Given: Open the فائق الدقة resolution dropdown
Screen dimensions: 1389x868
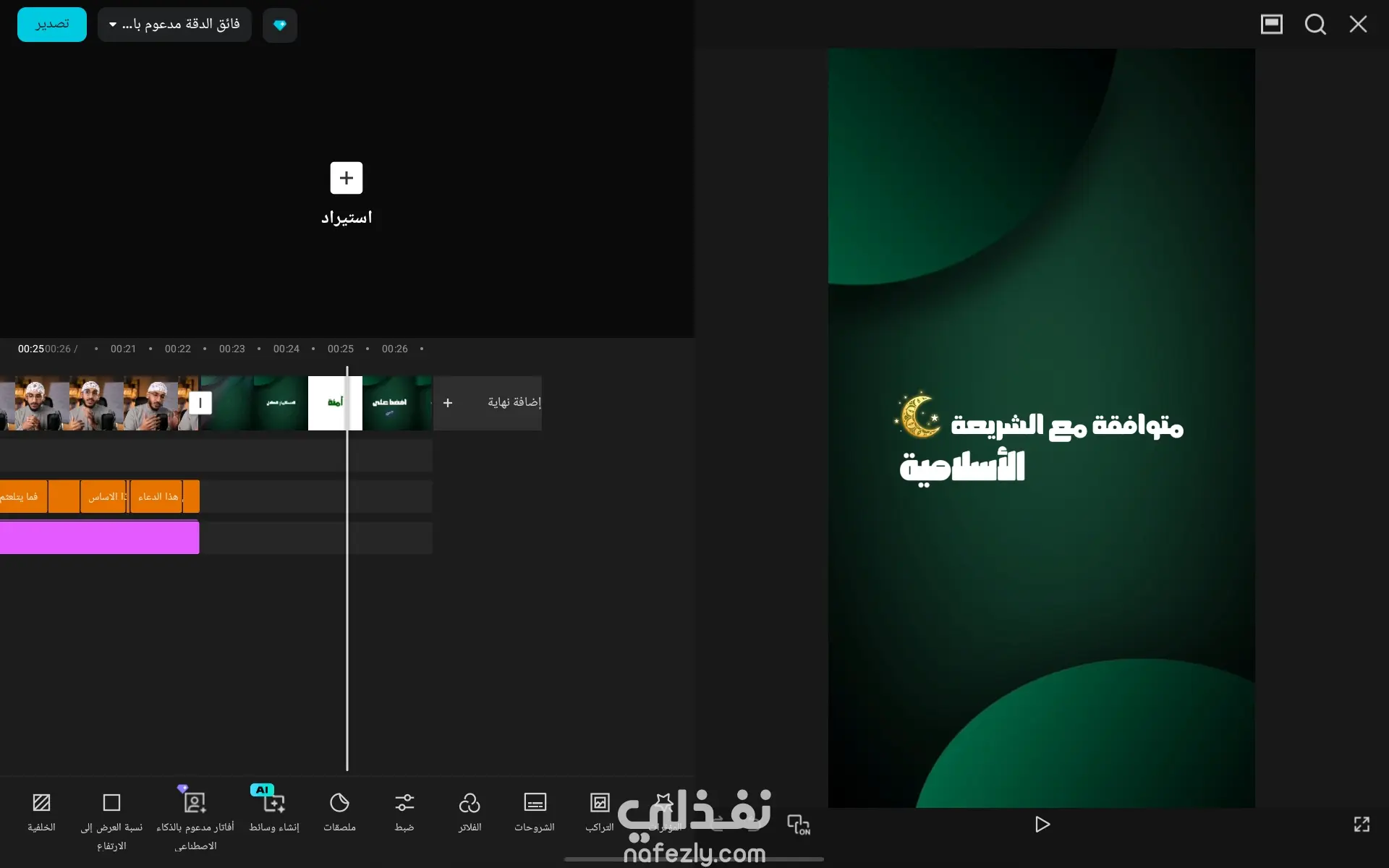Looking at the screenshot, I should (x=174, y=25).
